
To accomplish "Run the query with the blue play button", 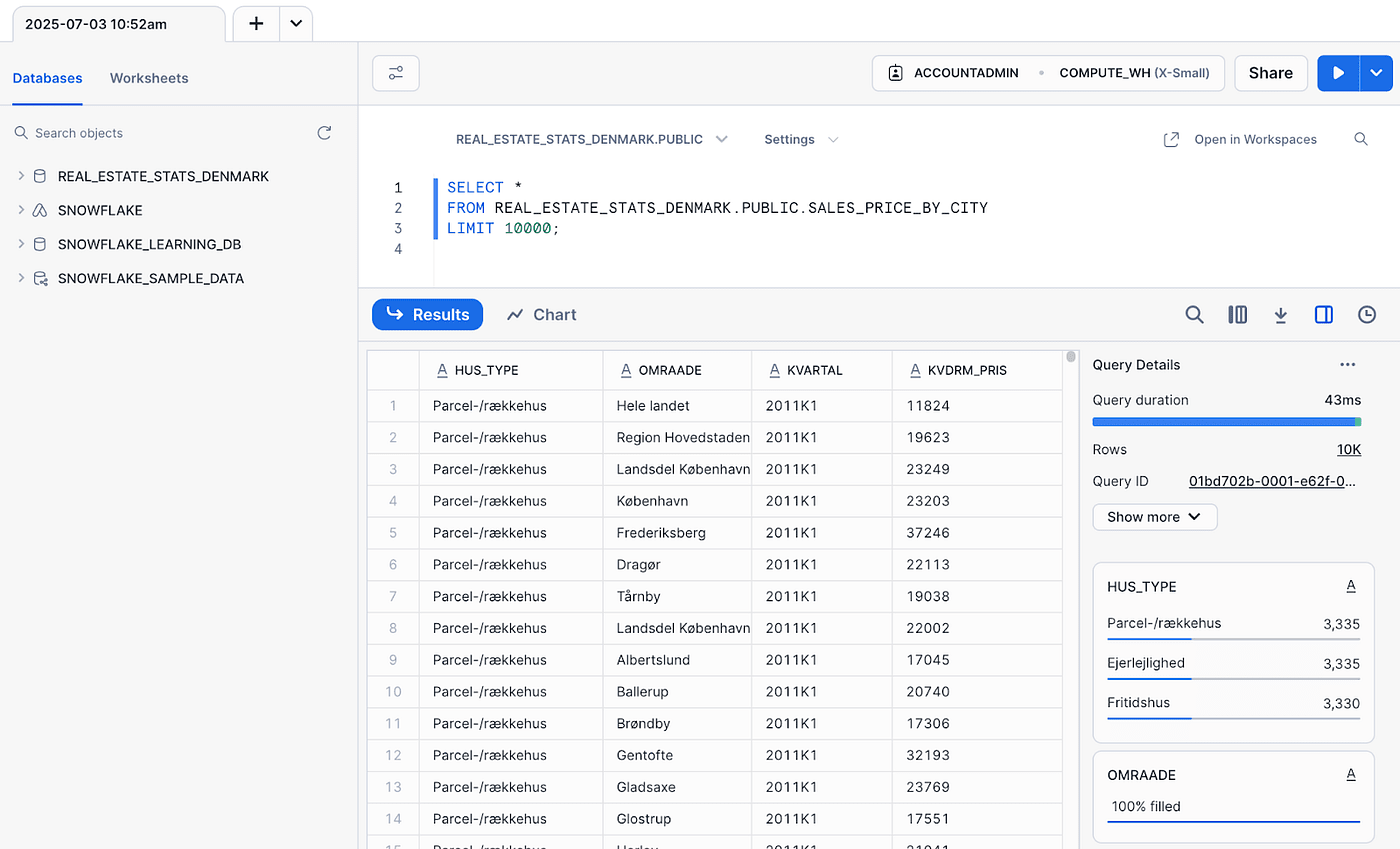I will [x=1339, y=73].
